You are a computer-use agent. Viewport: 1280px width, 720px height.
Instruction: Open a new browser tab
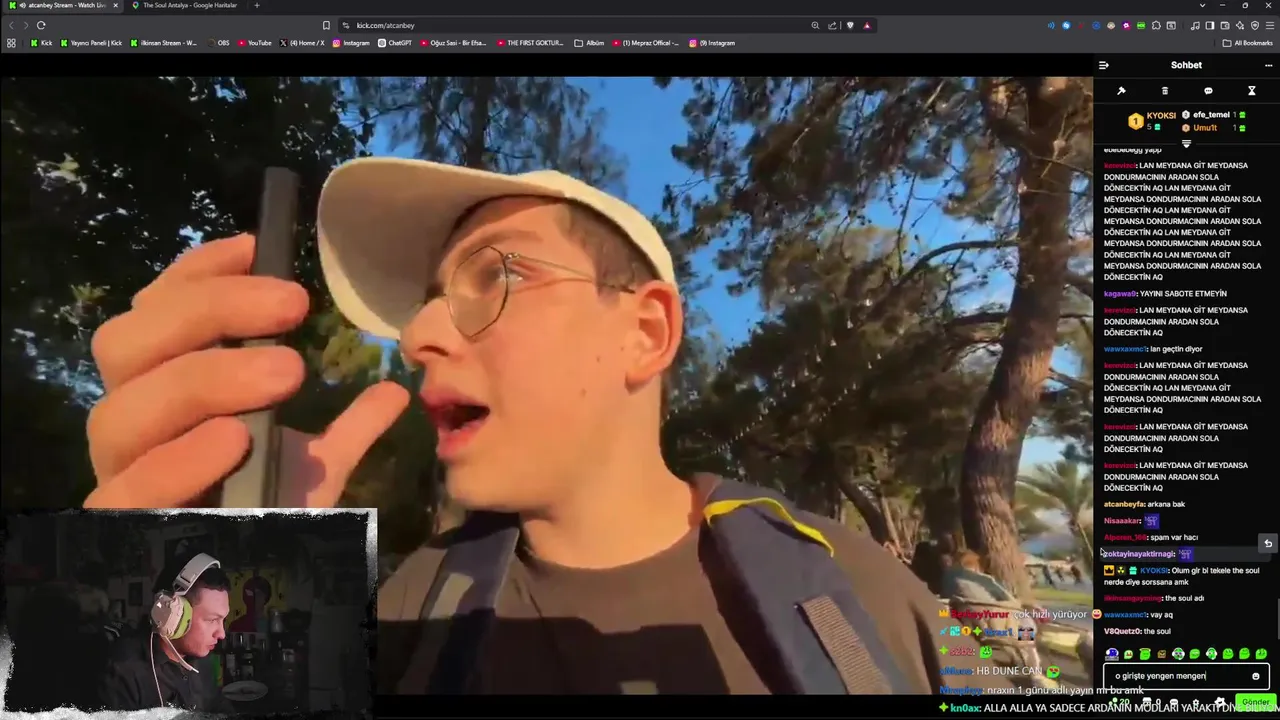coord(257,5)
